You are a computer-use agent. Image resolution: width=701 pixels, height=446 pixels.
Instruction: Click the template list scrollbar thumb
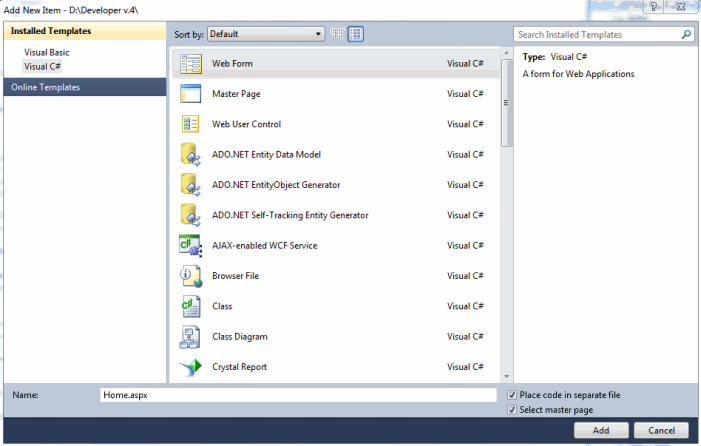pyautogui.click(x=507, y=103)
